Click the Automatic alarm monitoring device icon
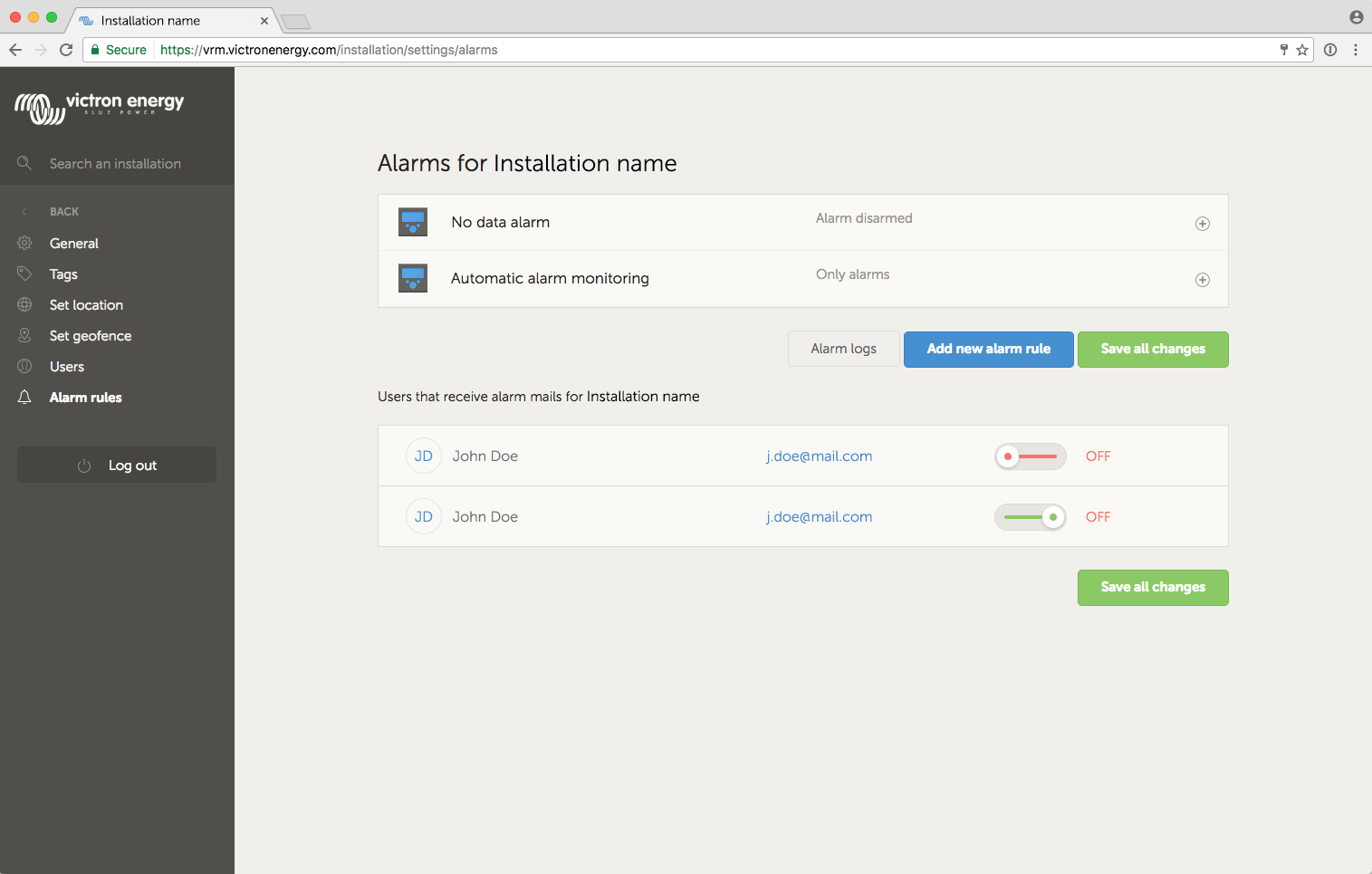The height and width of the screenshot is (874, 1372). coord(413,278)
